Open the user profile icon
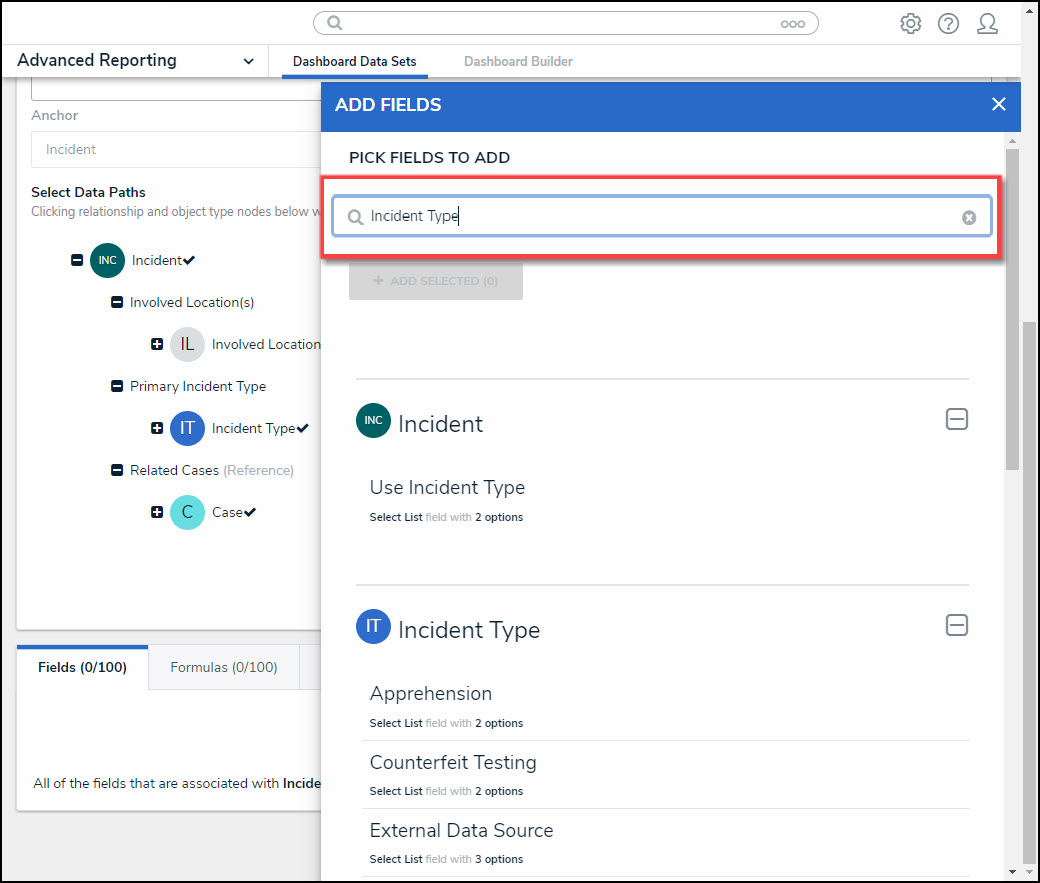This screenshot has width=1040, height=883. point(987,24)
